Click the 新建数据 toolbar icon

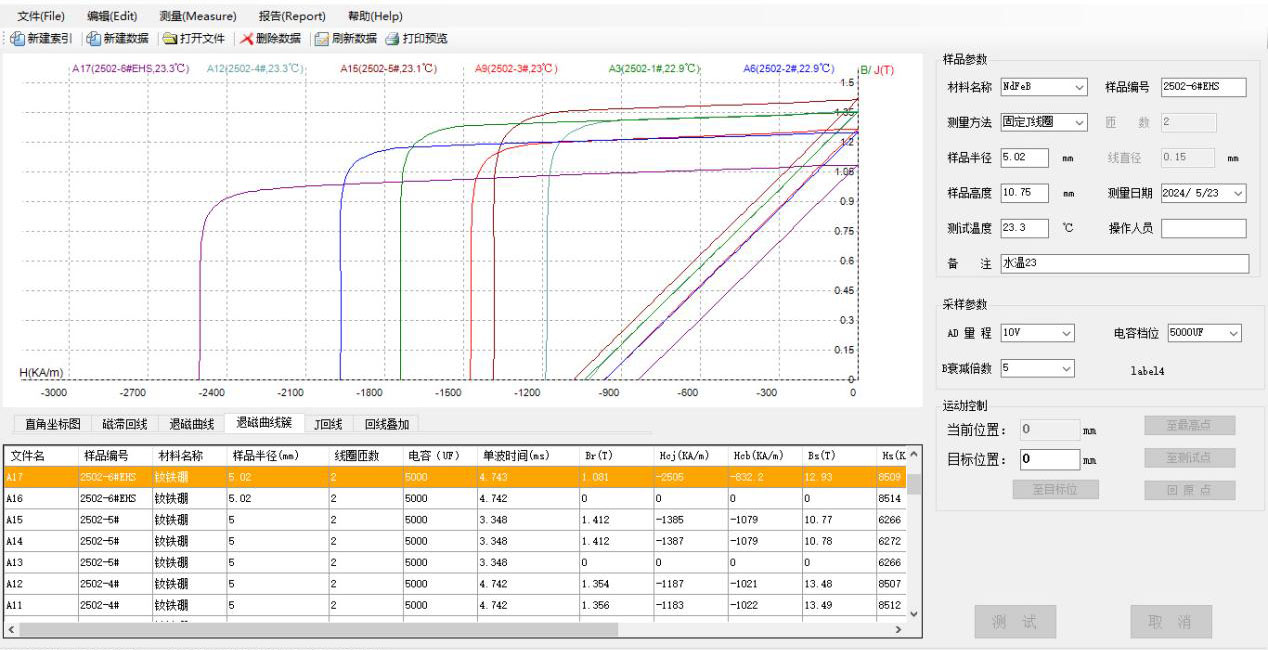94,39
